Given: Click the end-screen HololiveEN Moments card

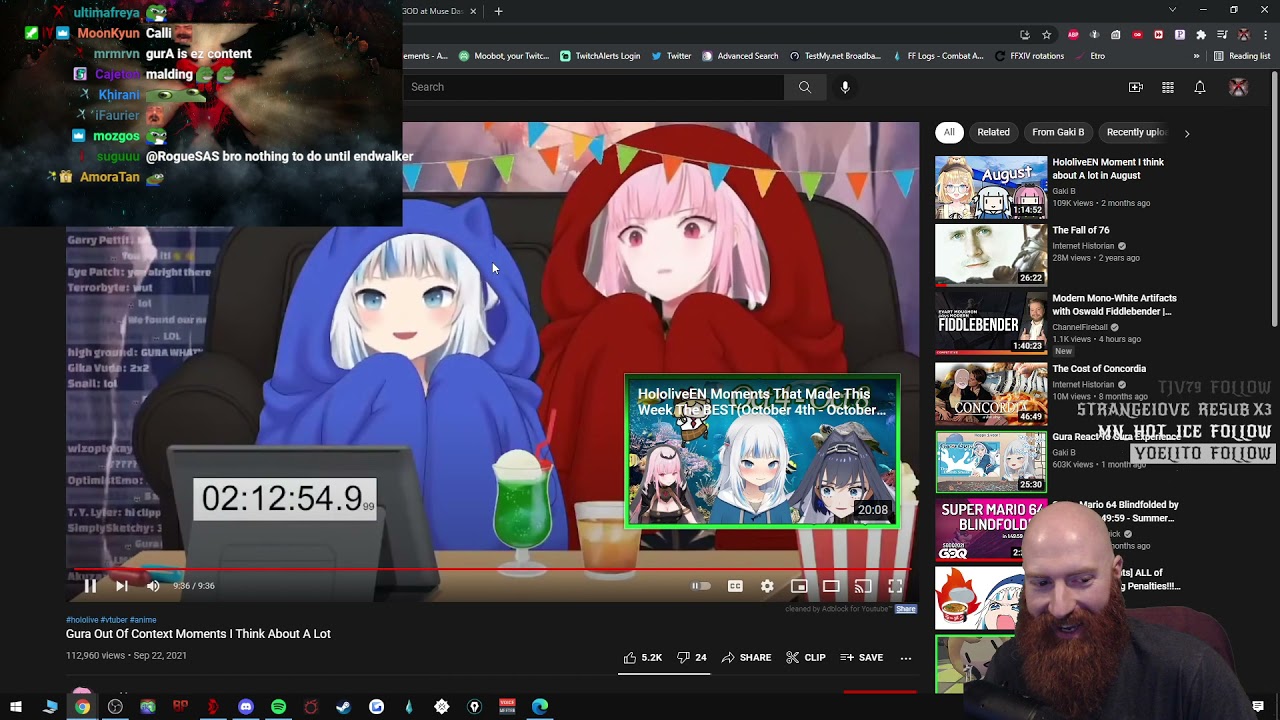Looking at the screenshot, I should [x=762, y=451].
